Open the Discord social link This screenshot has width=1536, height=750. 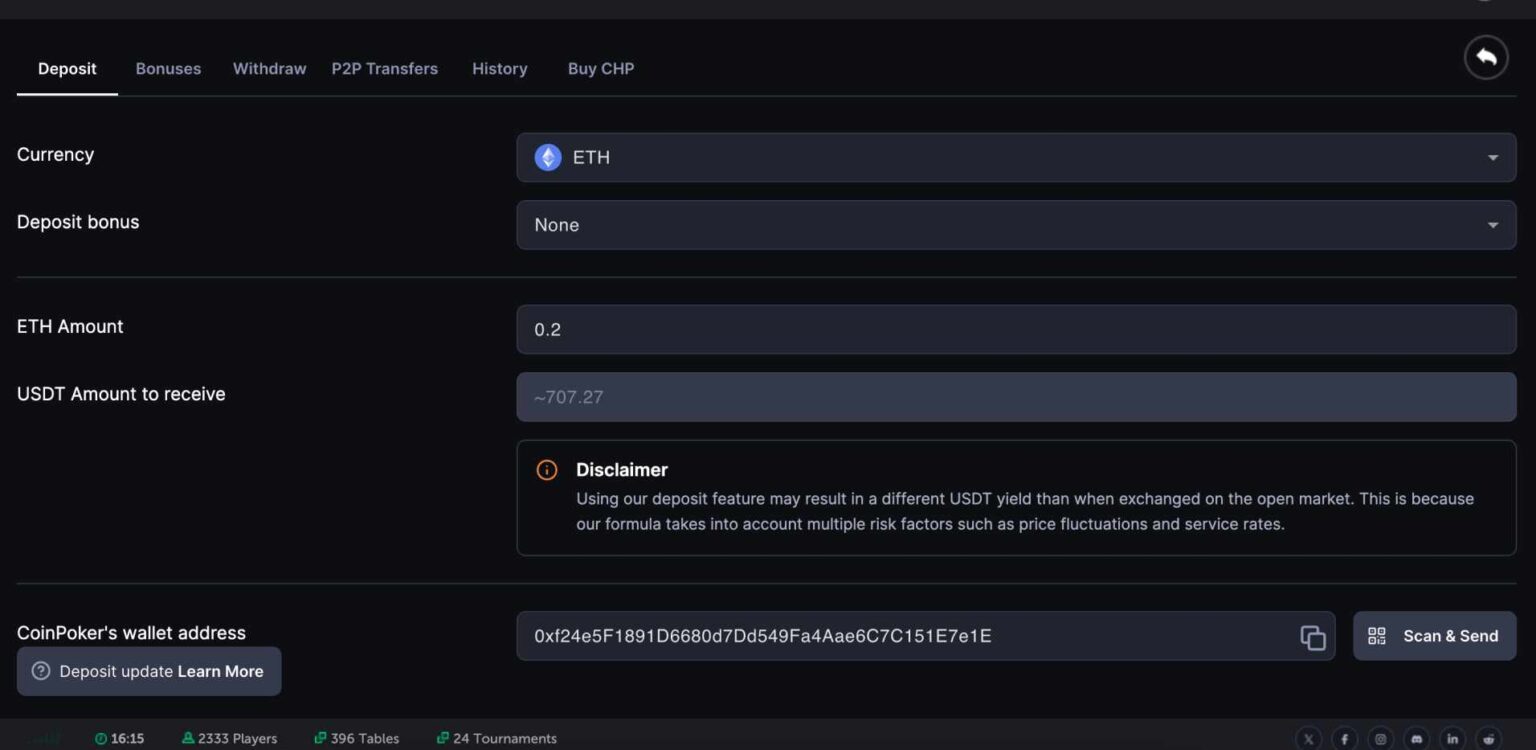click(1416, 739)
